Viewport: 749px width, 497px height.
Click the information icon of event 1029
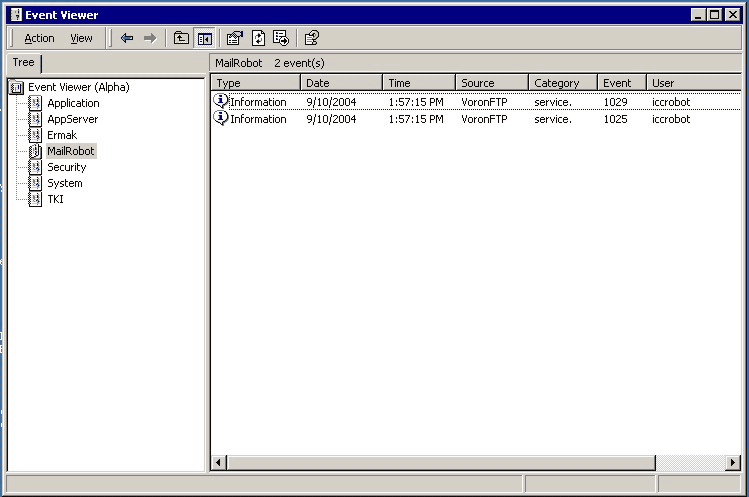point(220,101)
